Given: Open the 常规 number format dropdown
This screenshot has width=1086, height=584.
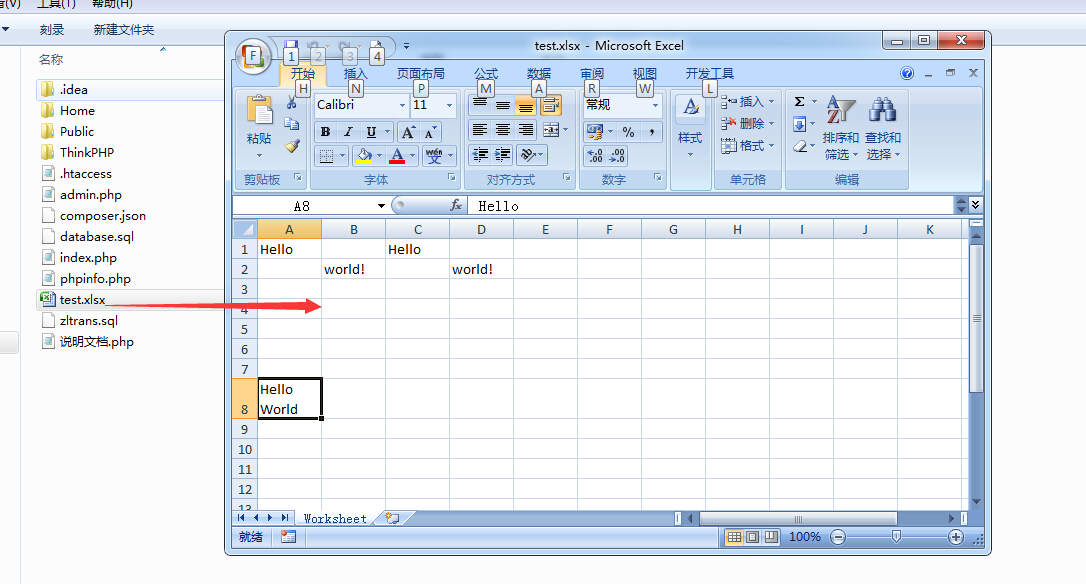Looking at the screenshot, I should click(655, 103).
